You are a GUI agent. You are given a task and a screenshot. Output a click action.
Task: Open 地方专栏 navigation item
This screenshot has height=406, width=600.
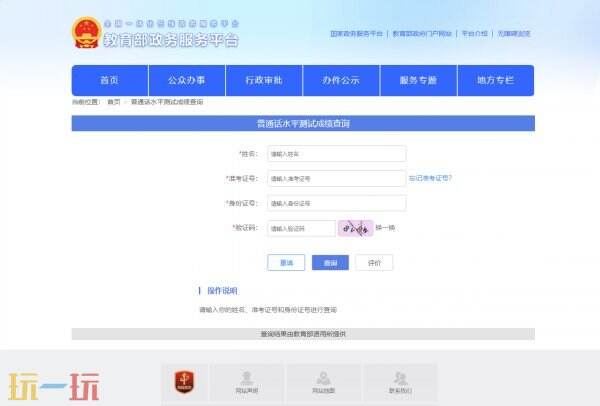pyautogui.click(x=494, y=80)
